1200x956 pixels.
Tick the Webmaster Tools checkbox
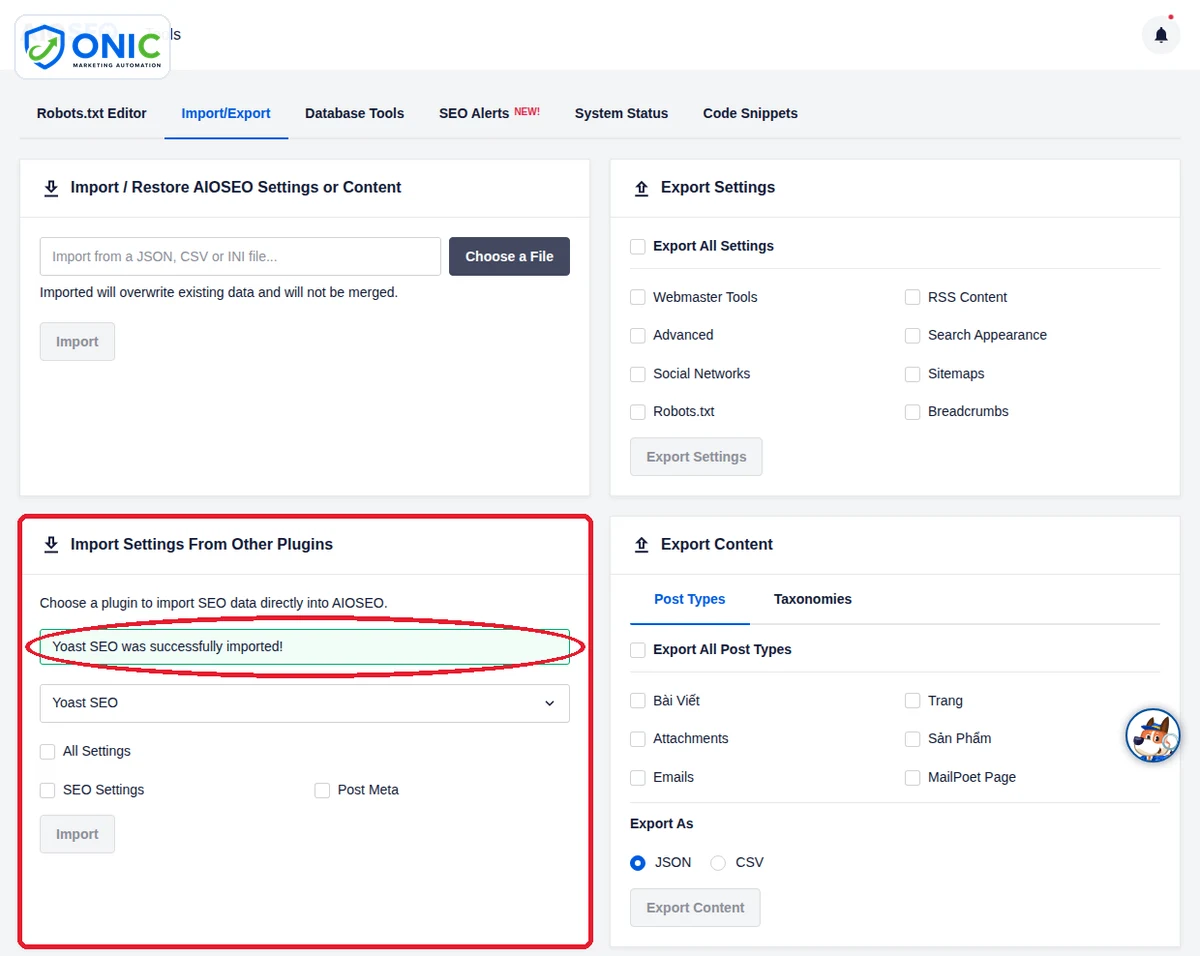638,297
